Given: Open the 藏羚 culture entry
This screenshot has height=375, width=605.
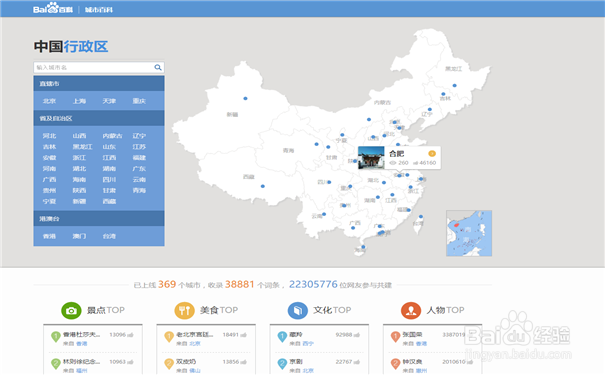Looking at the screenshot, I should coord(296,334).
